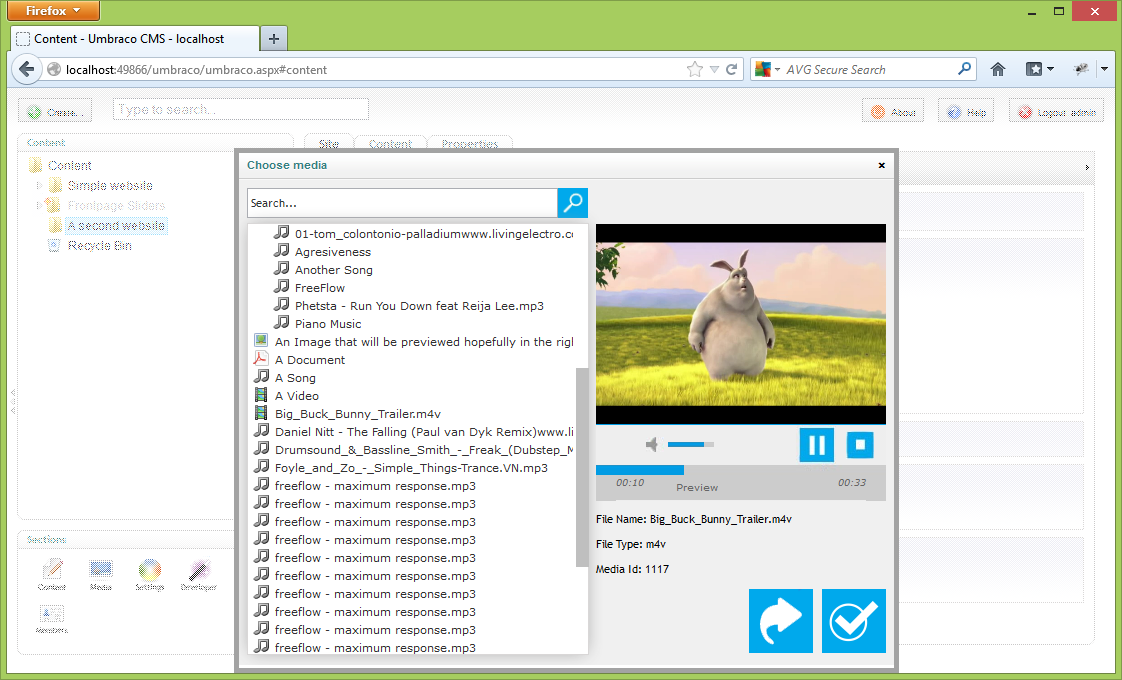
Task: Bookmark page with the star icon
Action: point(695,69)
